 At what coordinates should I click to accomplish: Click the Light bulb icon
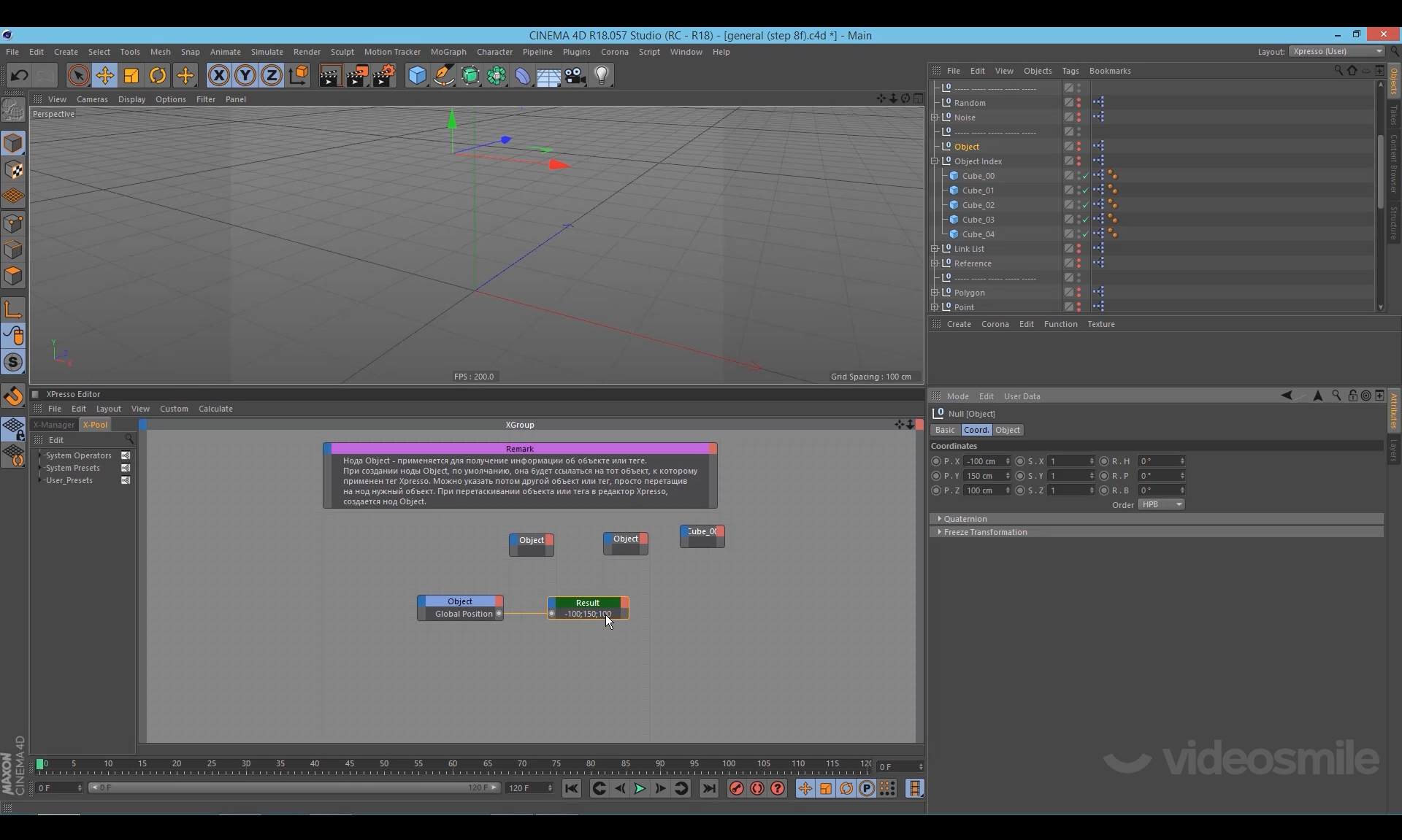tap(602, 75)
